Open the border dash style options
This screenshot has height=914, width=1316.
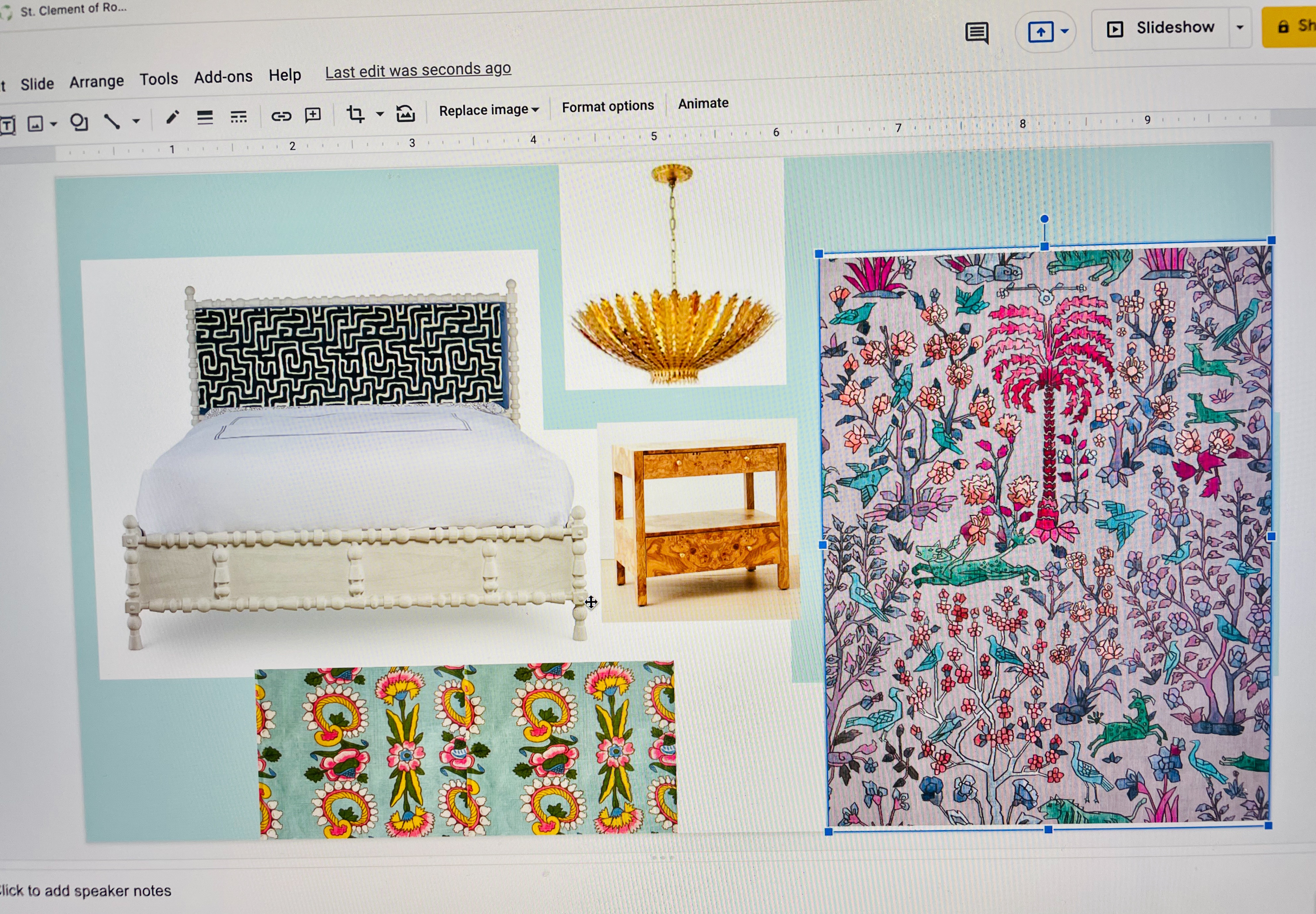tap(239, 117)
